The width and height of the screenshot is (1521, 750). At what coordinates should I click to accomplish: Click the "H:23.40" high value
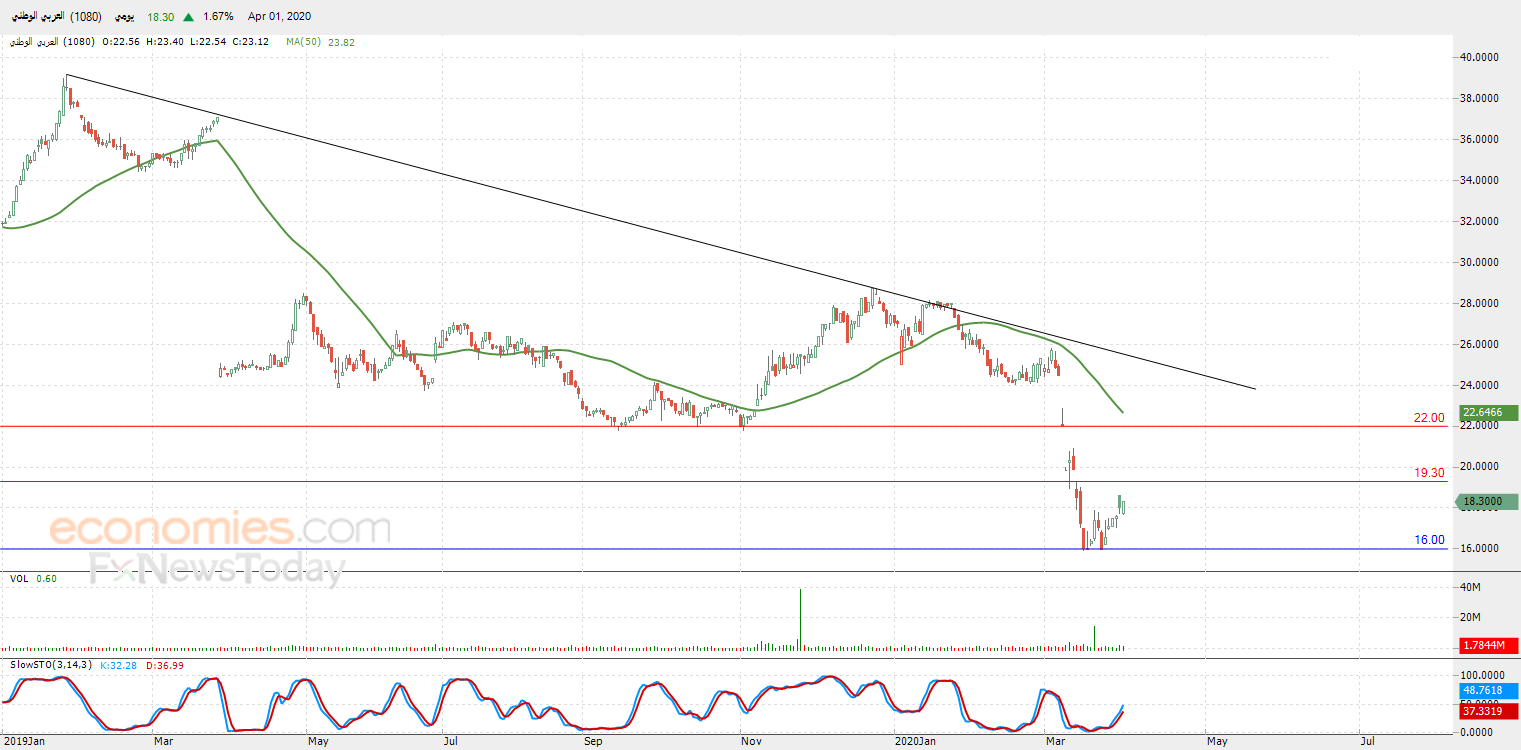point(165,42)
